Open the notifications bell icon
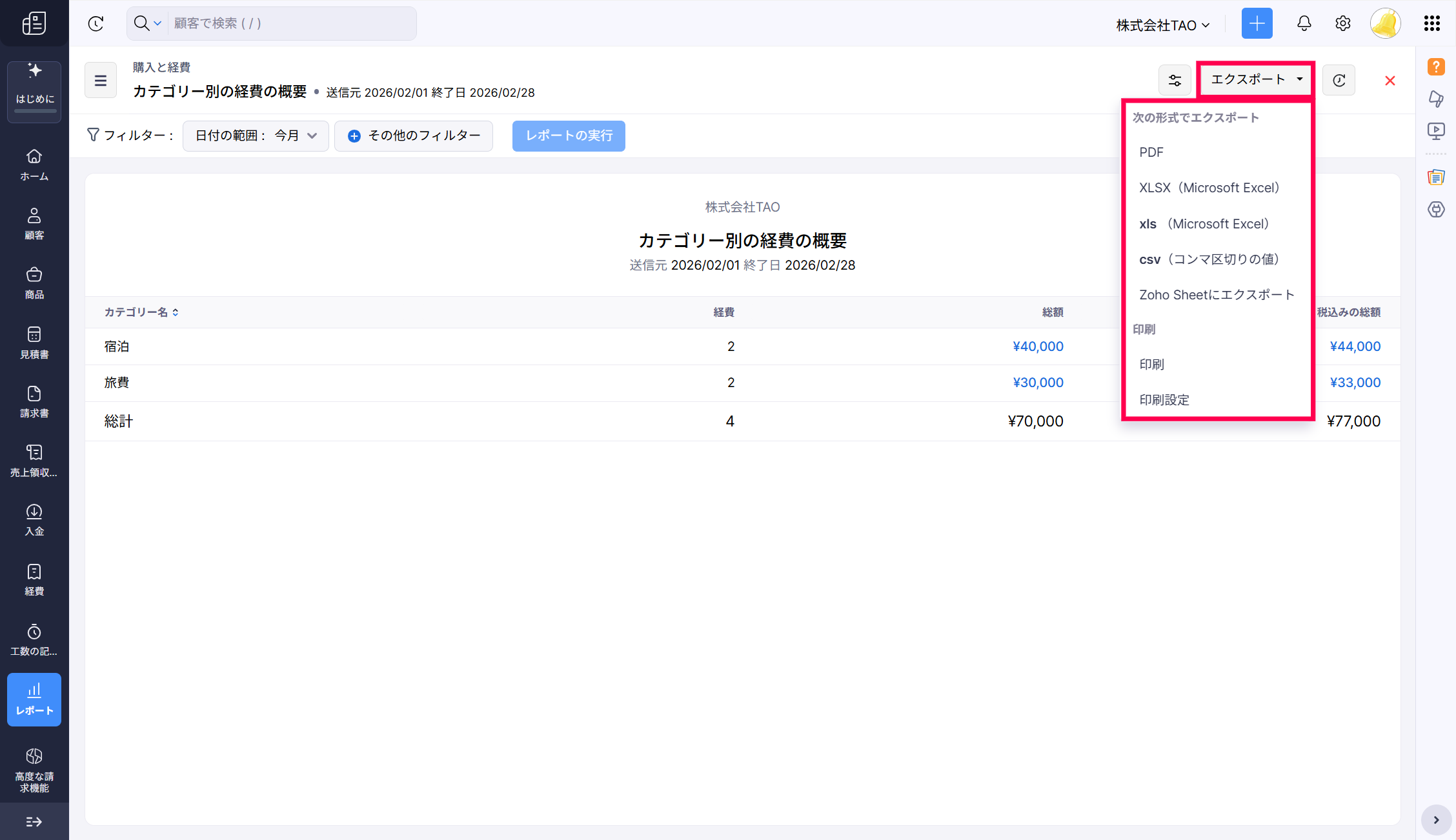 coord(1304,24)
